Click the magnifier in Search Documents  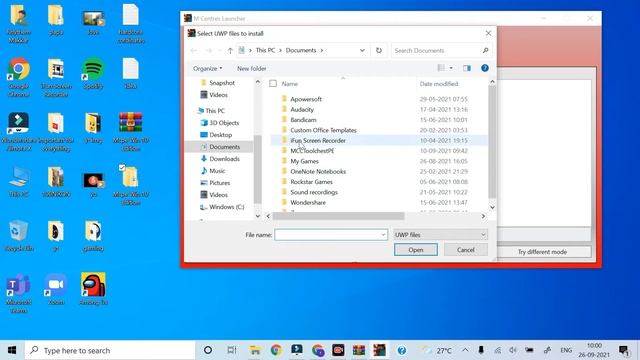coord(485,50)
